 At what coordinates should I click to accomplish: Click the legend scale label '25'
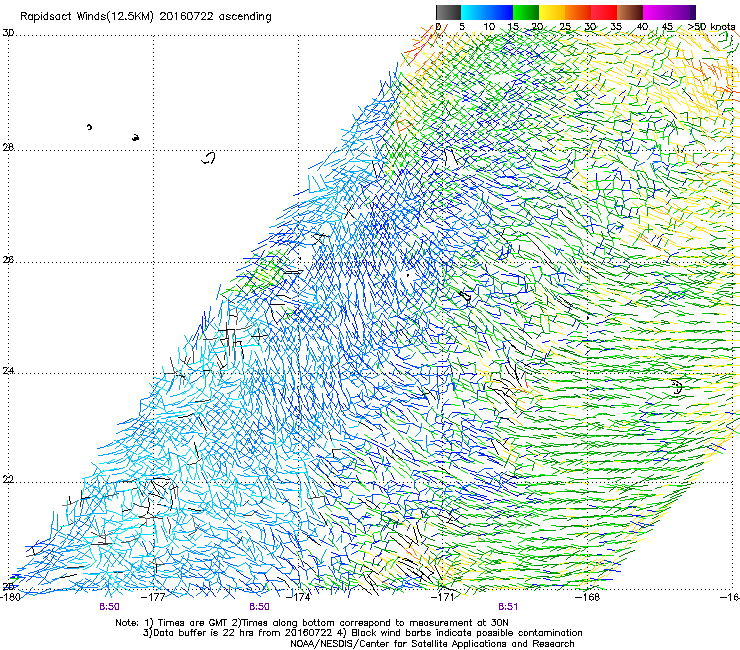[x=565, y=27]
